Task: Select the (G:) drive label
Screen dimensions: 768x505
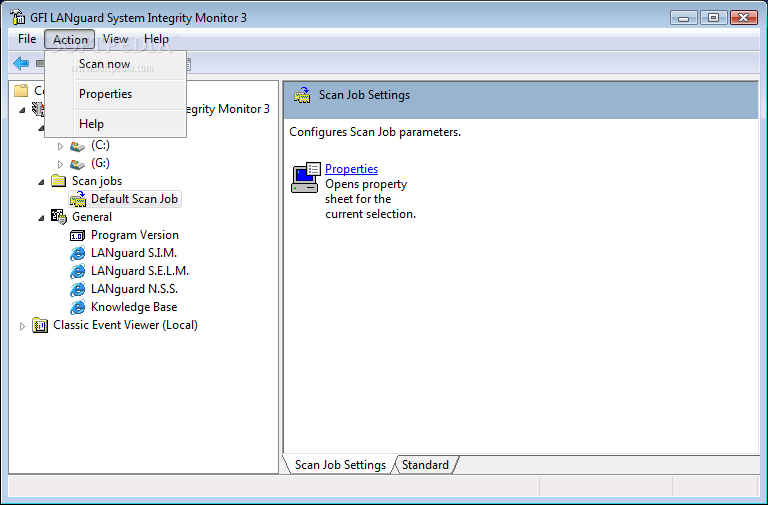Action: [100, 163]
